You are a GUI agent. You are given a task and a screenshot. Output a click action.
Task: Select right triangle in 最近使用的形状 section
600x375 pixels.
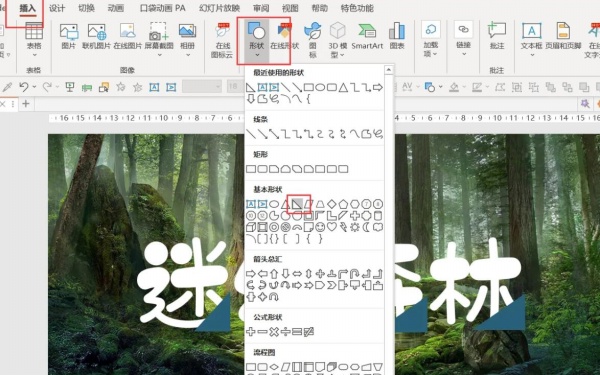click(250, 88)
